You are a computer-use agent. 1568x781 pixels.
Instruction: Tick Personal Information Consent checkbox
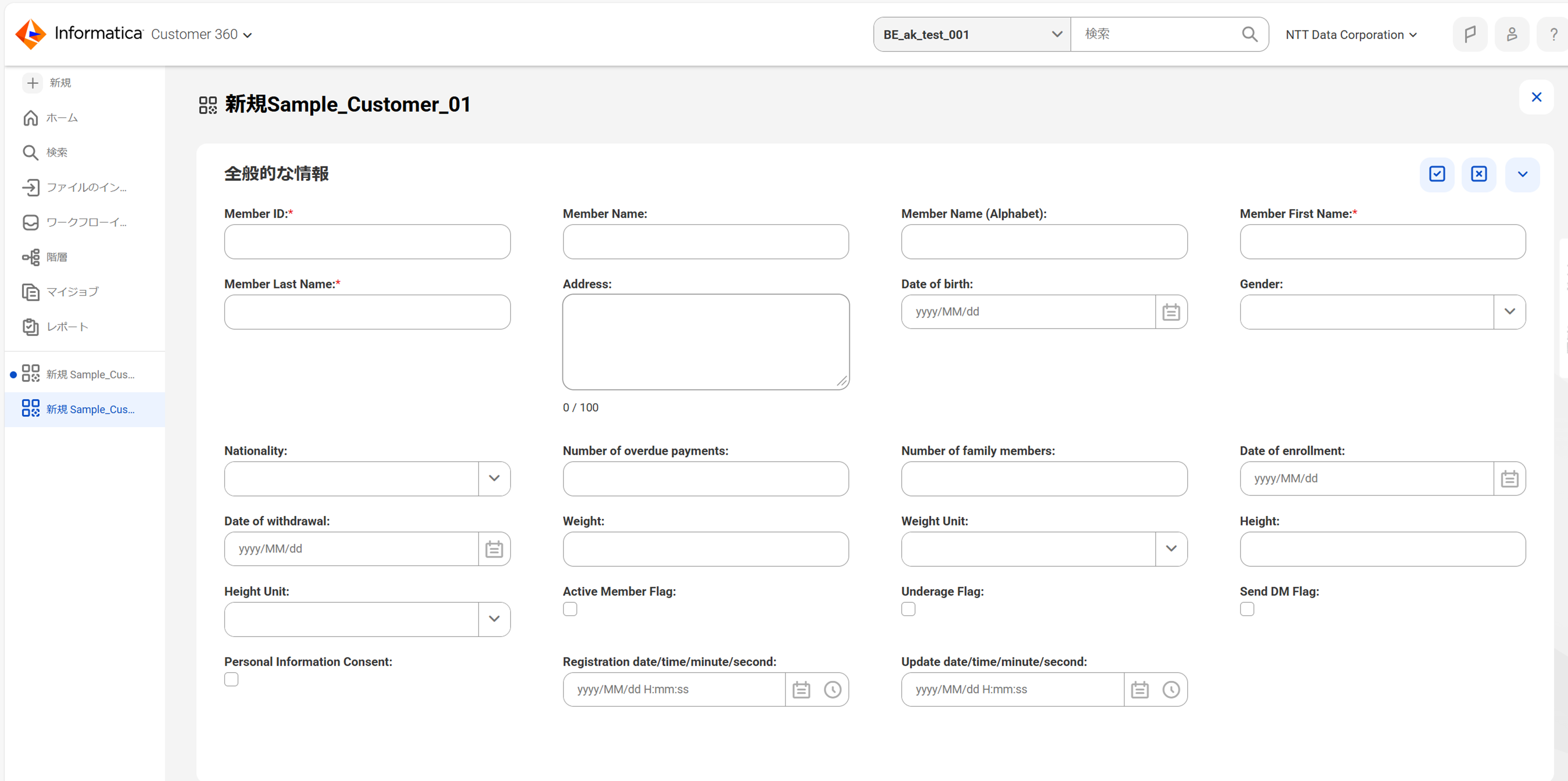coord(231,679)
